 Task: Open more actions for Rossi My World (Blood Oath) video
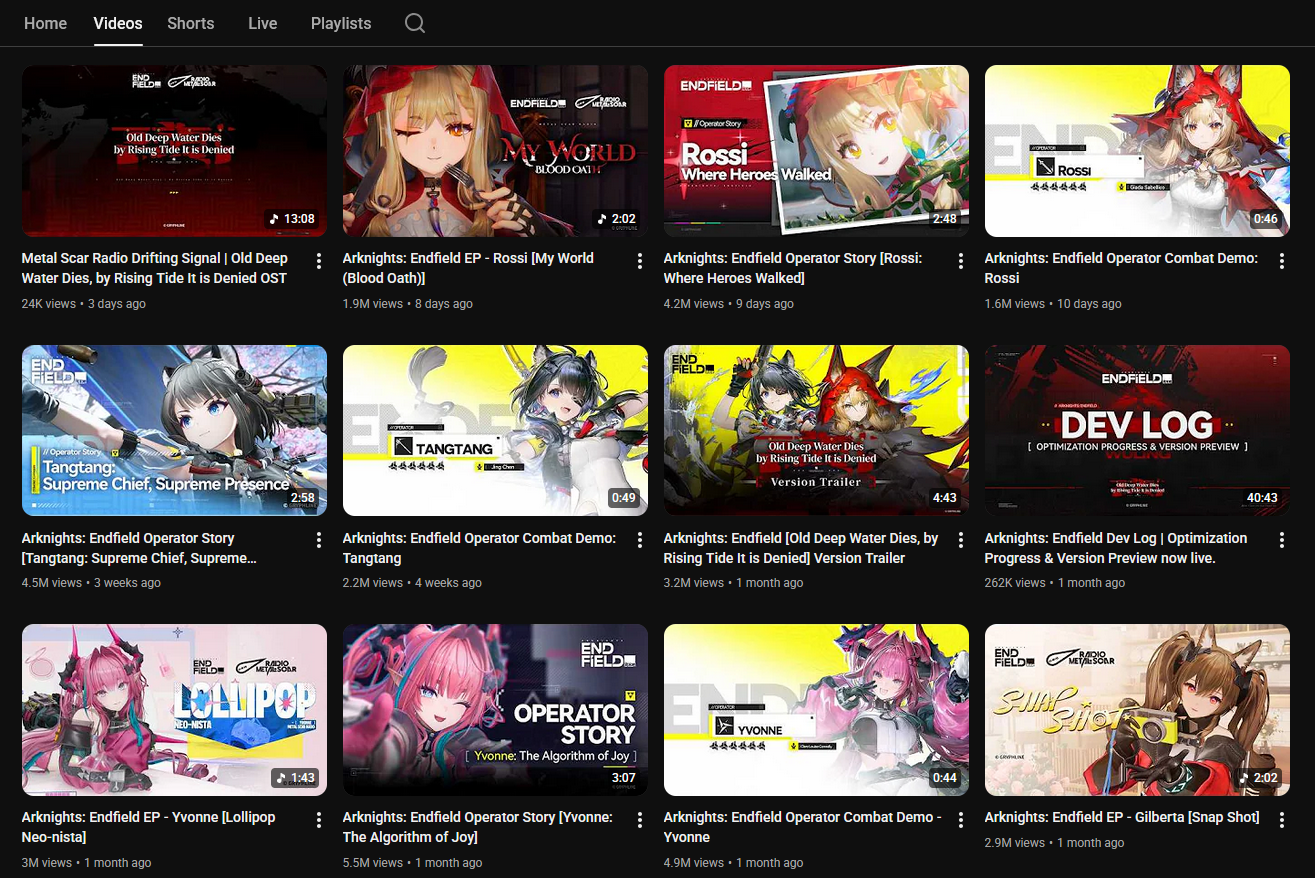[640, 261]
